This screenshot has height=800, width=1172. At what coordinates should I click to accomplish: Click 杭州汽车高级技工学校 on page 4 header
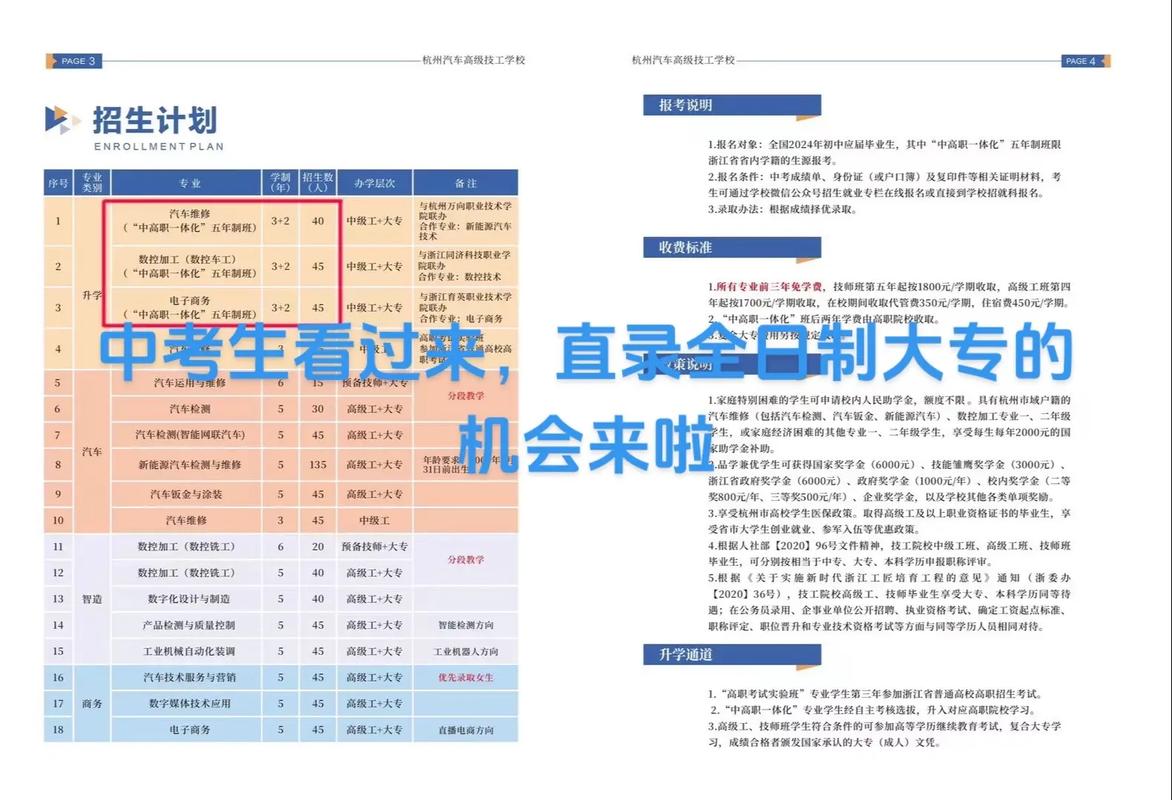click(x=683, y=60)
